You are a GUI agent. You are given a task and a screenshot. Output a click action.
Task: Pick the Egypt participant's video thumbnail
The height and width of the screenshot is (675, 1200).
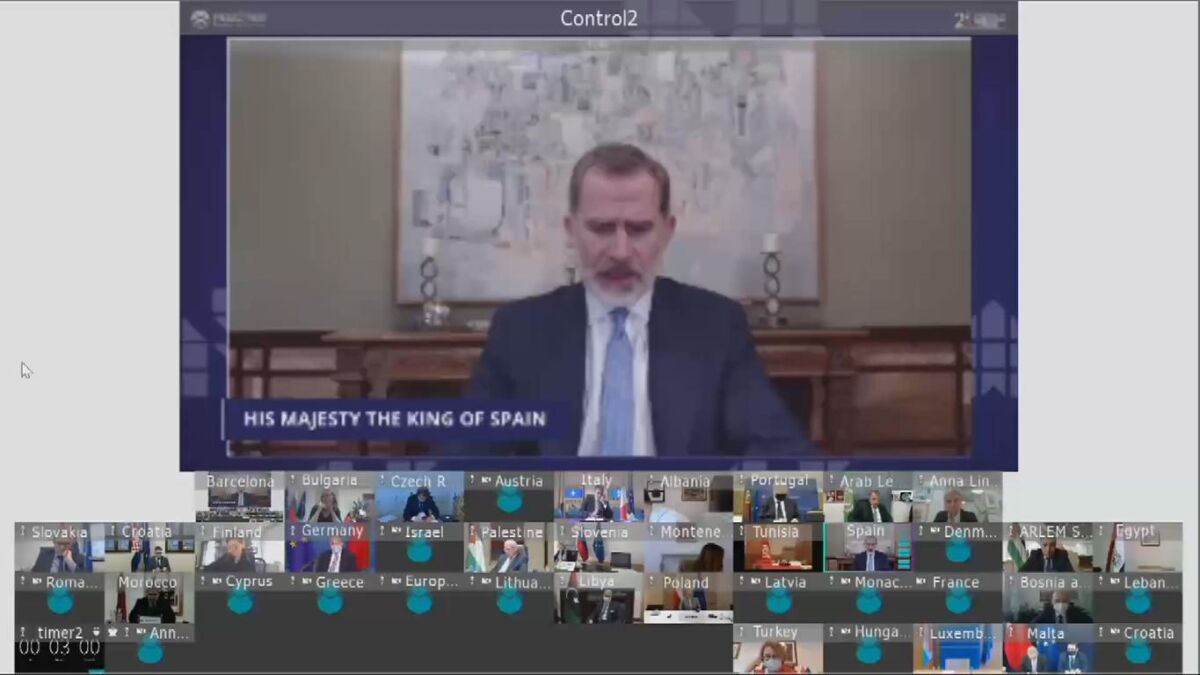[x=1138, y=547]
